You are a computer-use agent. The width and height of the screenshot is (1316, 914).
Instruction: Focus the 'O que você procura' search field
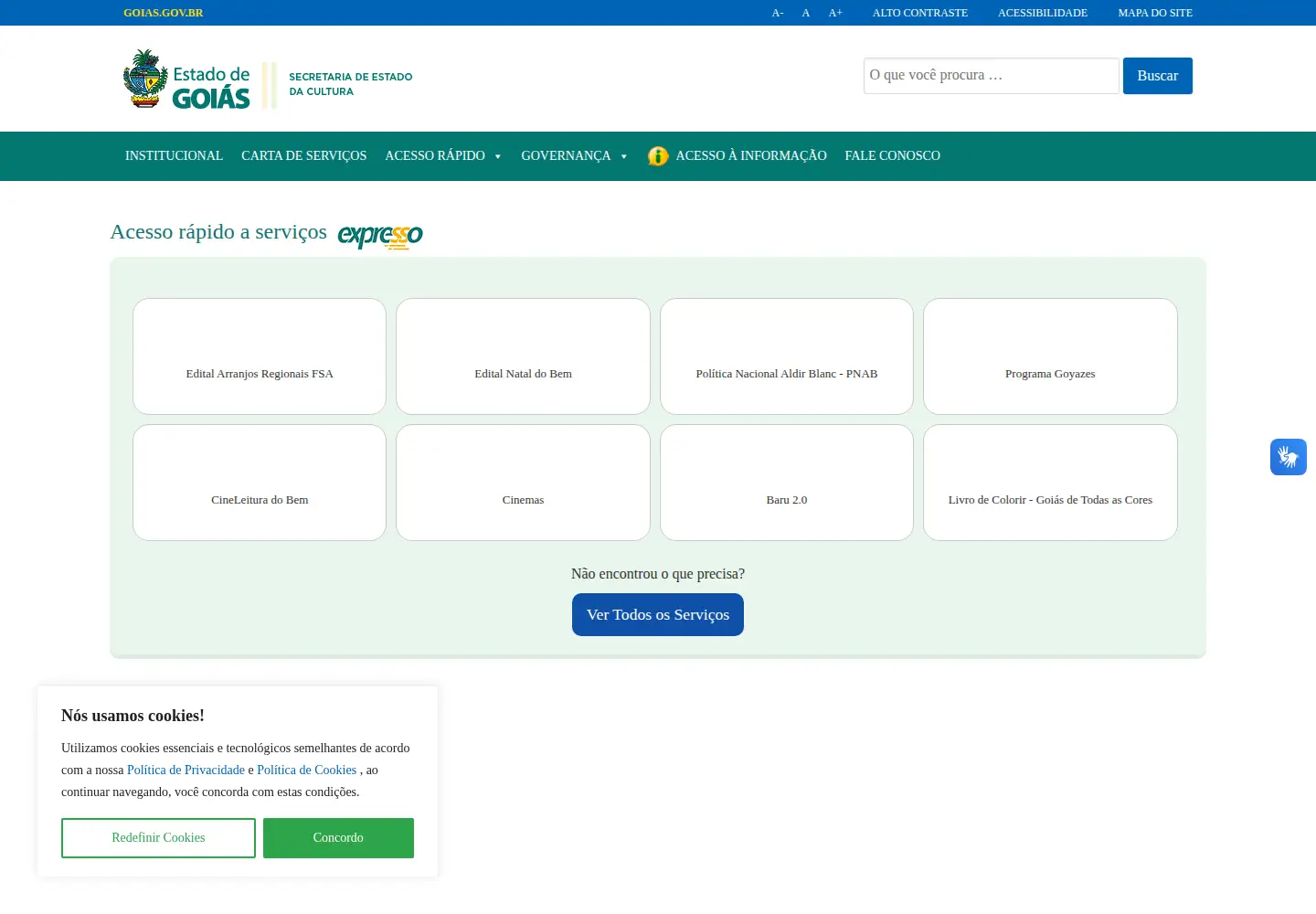pos(992,76)
